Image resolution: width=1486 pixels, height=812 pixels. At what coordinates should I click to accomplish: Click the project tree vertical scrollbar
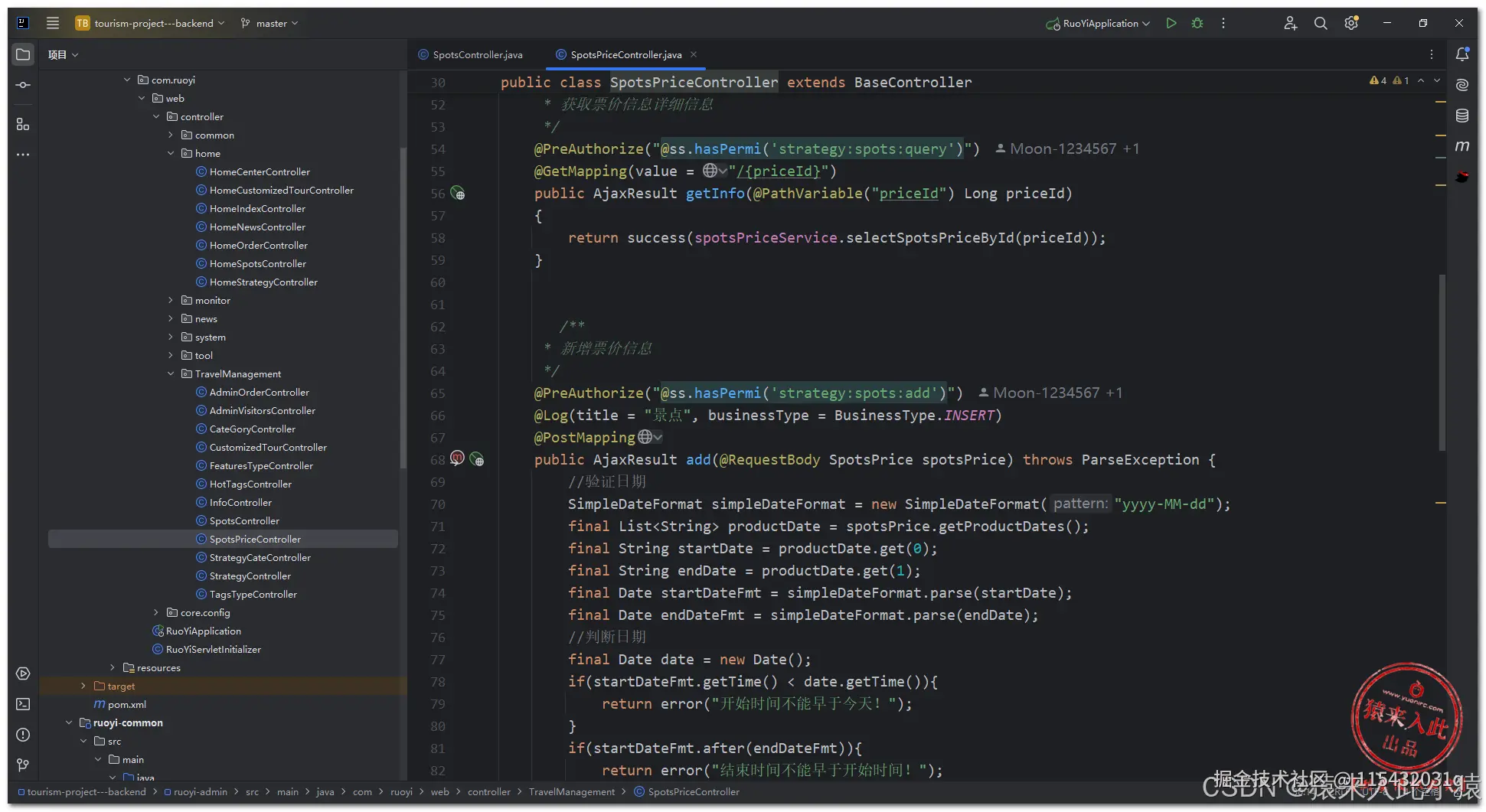(x=403, y=306)
